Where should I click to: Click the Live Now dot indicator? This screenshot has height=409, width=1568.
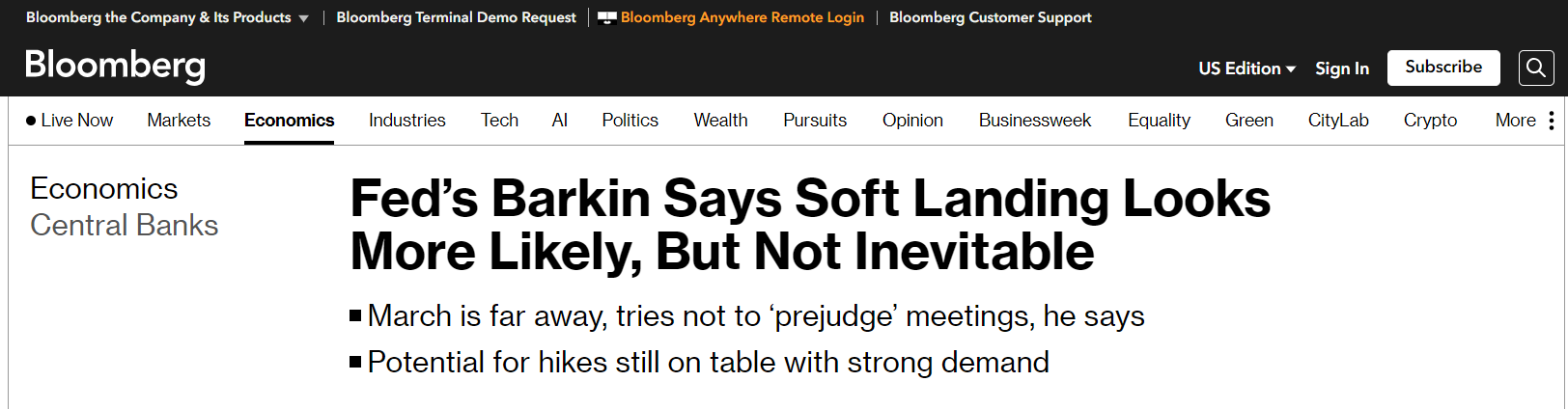(x=31, y=121)
